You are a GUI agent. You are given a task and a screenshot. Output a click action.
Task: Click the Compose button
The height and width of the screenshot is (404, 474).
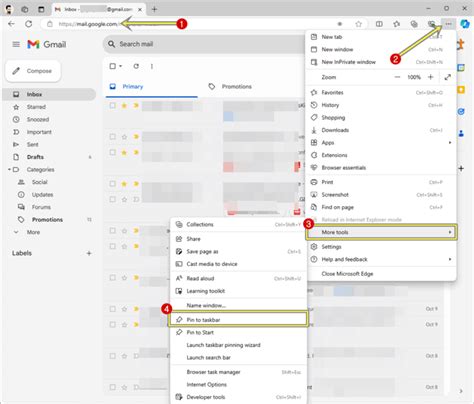pyautogui.click(x=33, y=71)
